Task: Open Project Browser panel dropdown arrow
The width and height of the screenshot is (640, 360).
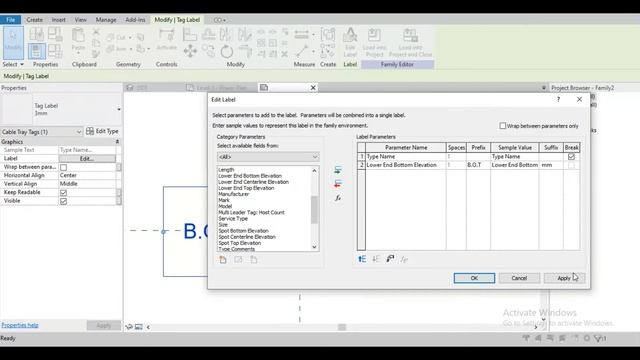Action: pyautogui.click(x=544, y=88)
